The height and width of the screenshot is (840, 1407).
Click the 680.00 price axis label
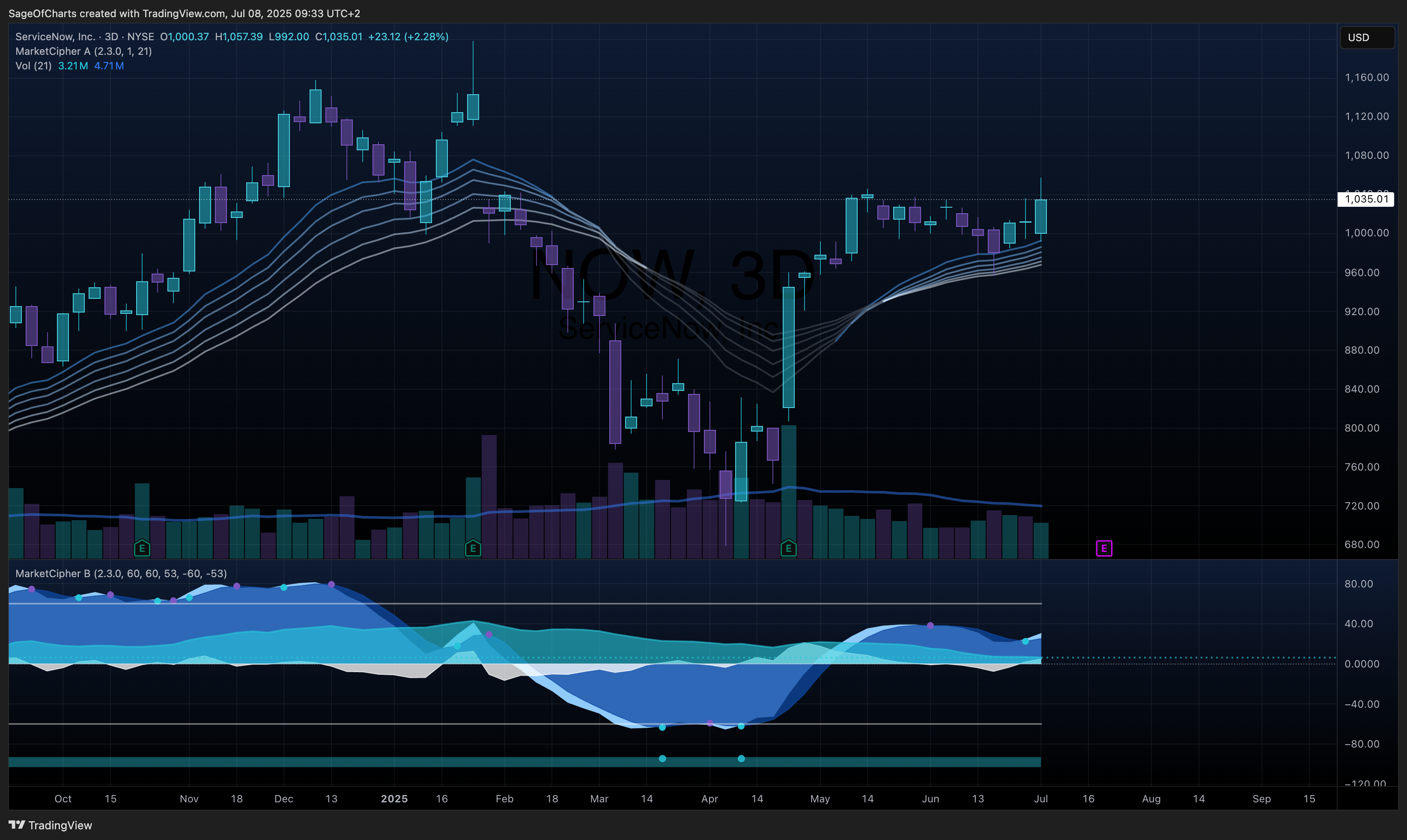pyautogui.click(x=1362, y=545)
